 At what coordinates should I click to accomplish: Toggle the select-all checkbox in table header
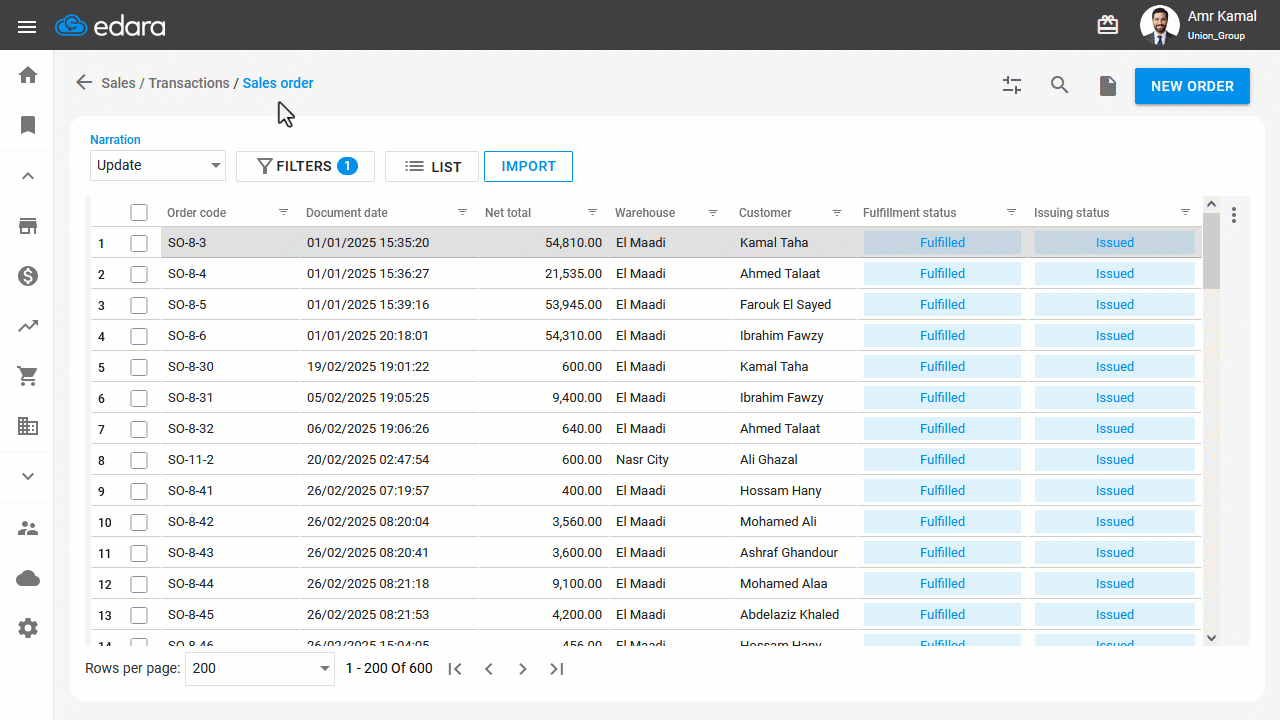pyautogui.click(x=139, y=212)
